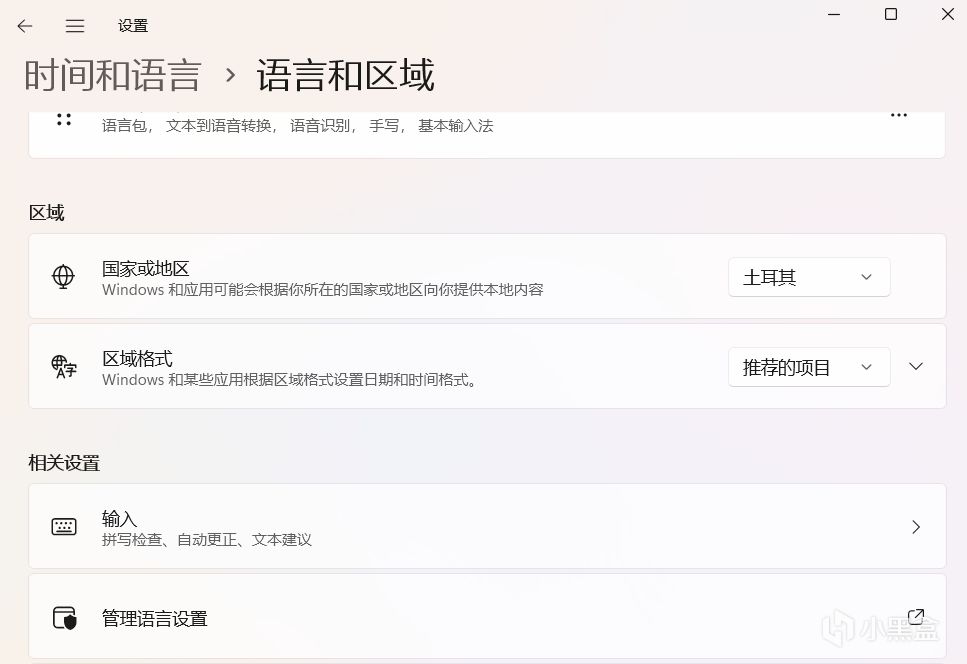Click the 设置 app title text
The height and width of the screenshot is (664, 967).
[x=133, y=26]
